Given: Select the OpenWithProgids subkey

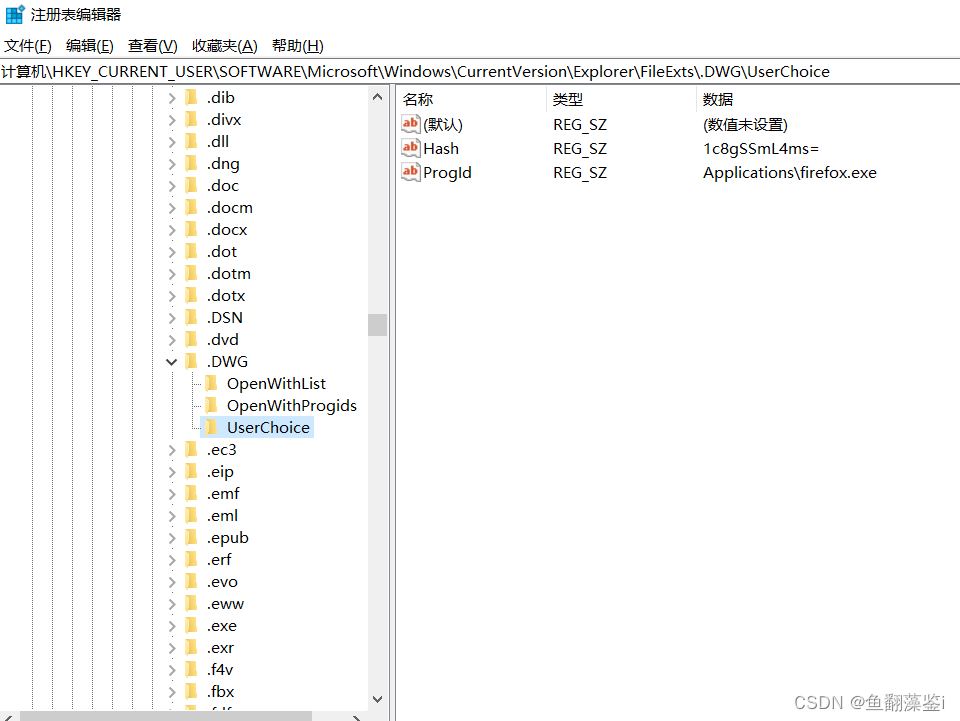Looking at the screenshot, I should pyautogui.click(x=291, y=406).
